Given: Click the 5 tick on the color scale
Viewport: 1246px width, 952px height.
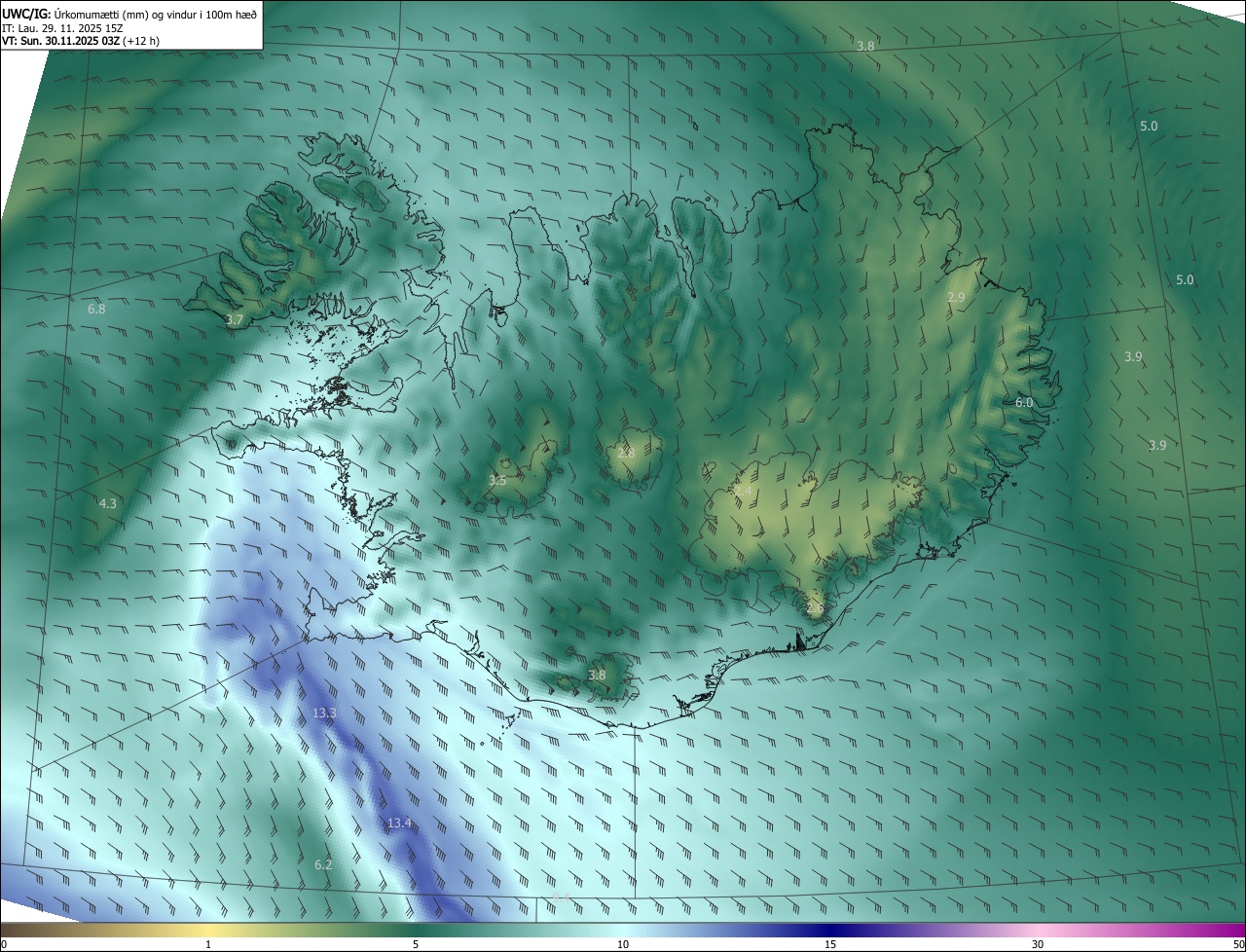Looking at the screenshot, I should pos(416,944).
